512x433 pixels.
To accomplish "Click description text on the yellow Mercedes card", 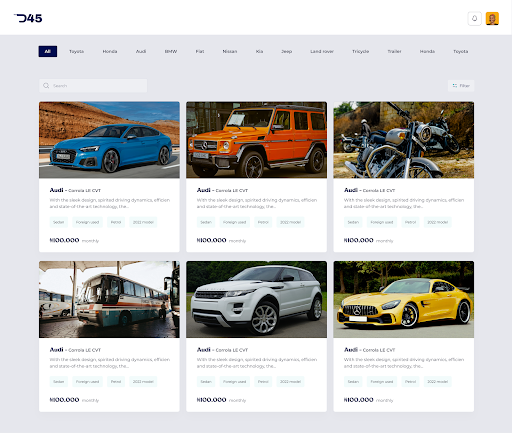I will pyautogui.click(x=404, y=363).
